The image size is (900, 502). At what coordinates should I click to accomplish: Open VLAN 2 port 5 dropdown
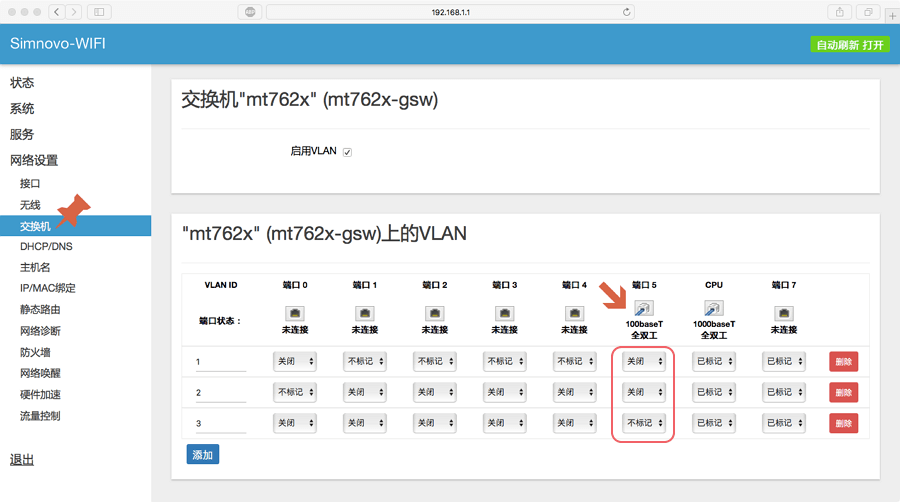[643, 392]
